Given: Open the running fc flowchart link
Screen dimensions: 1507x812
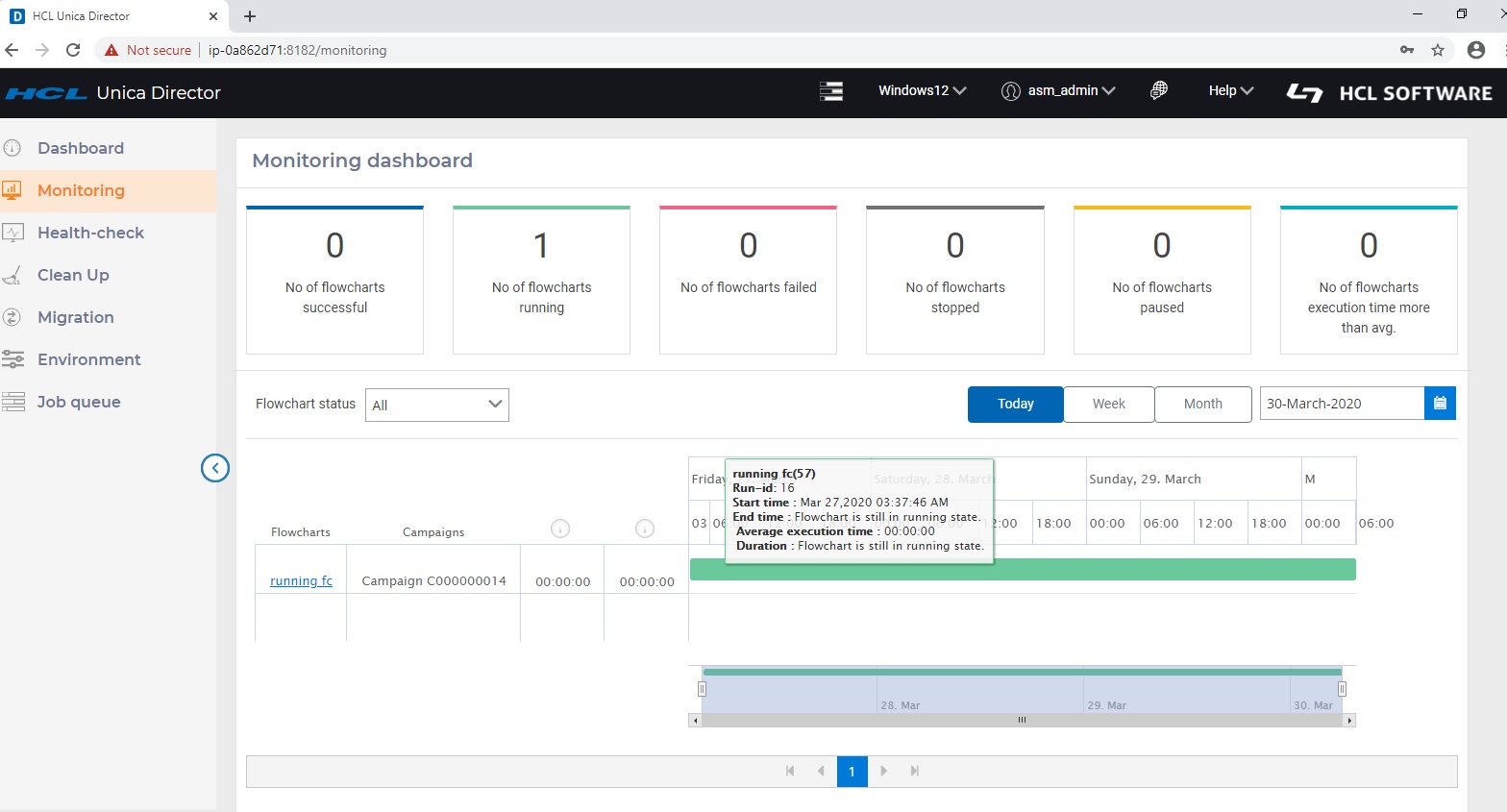Looking at the screenshot, I should click(301, 581).
